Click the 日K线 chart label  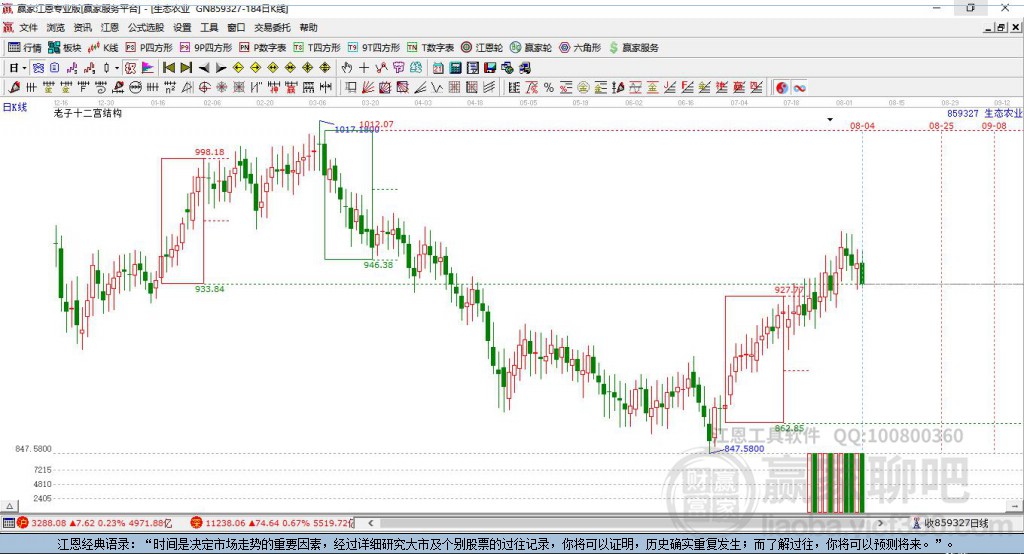pyautogui.click(x=15, y=107)
